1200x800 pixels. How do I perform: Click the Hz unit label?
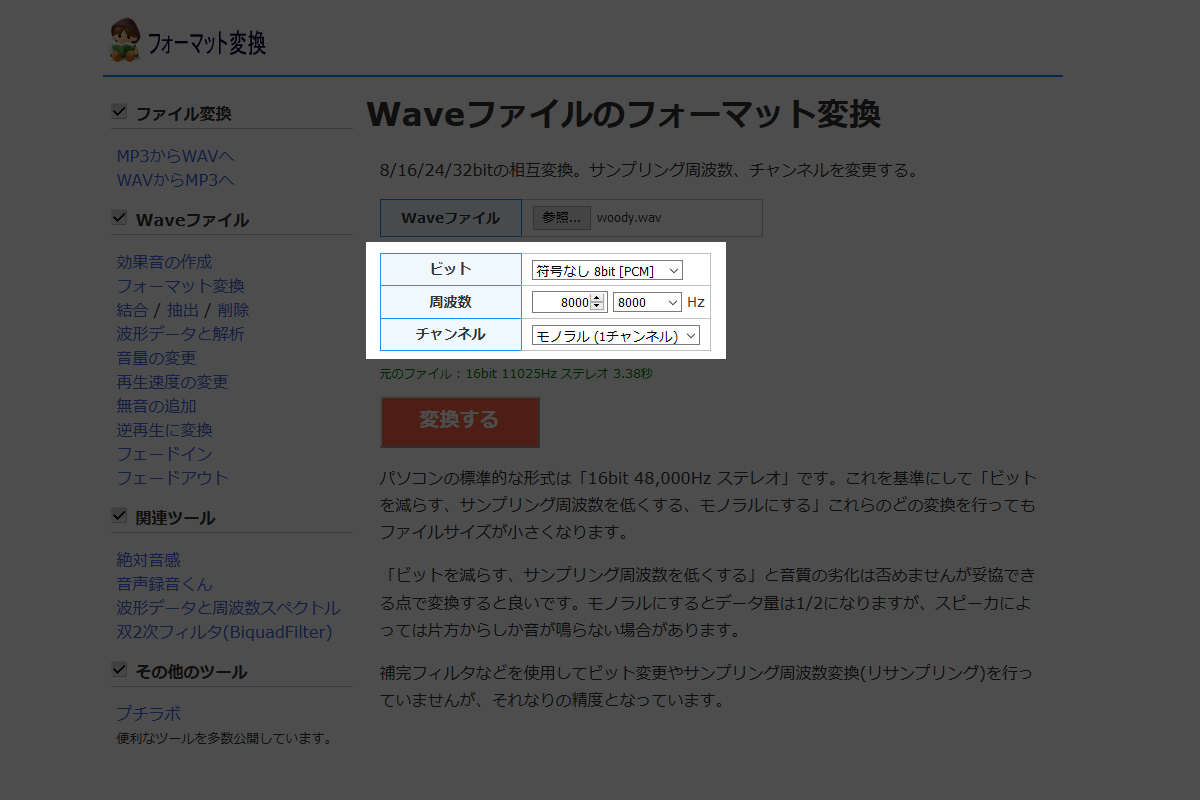coord(696,302)
